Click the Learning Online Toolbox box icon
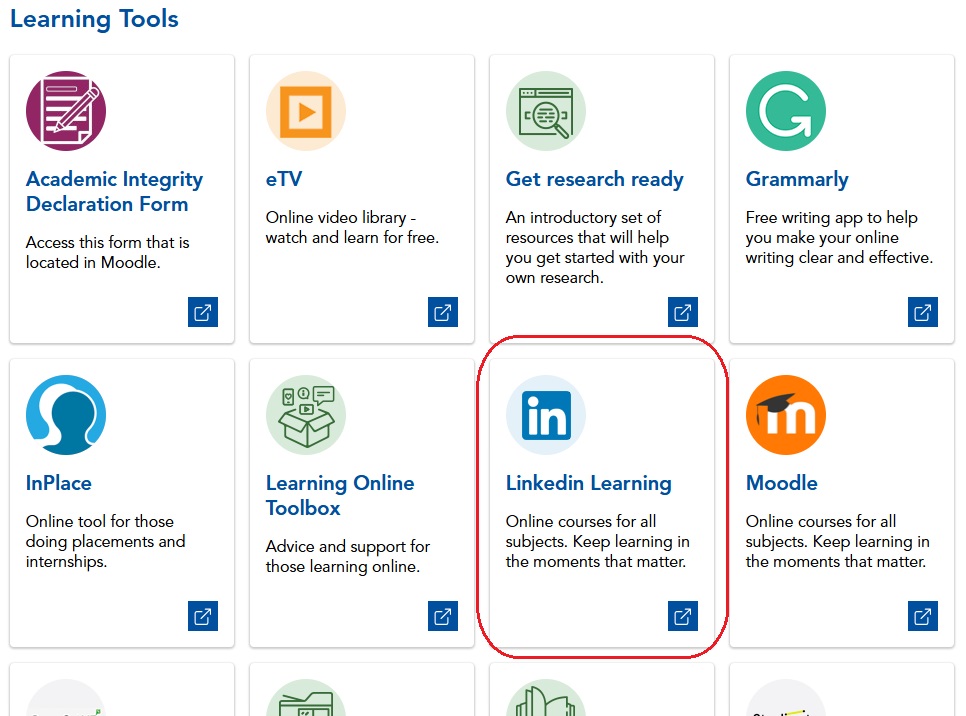Viewport: 966px width, 716px height. (306, 415)
